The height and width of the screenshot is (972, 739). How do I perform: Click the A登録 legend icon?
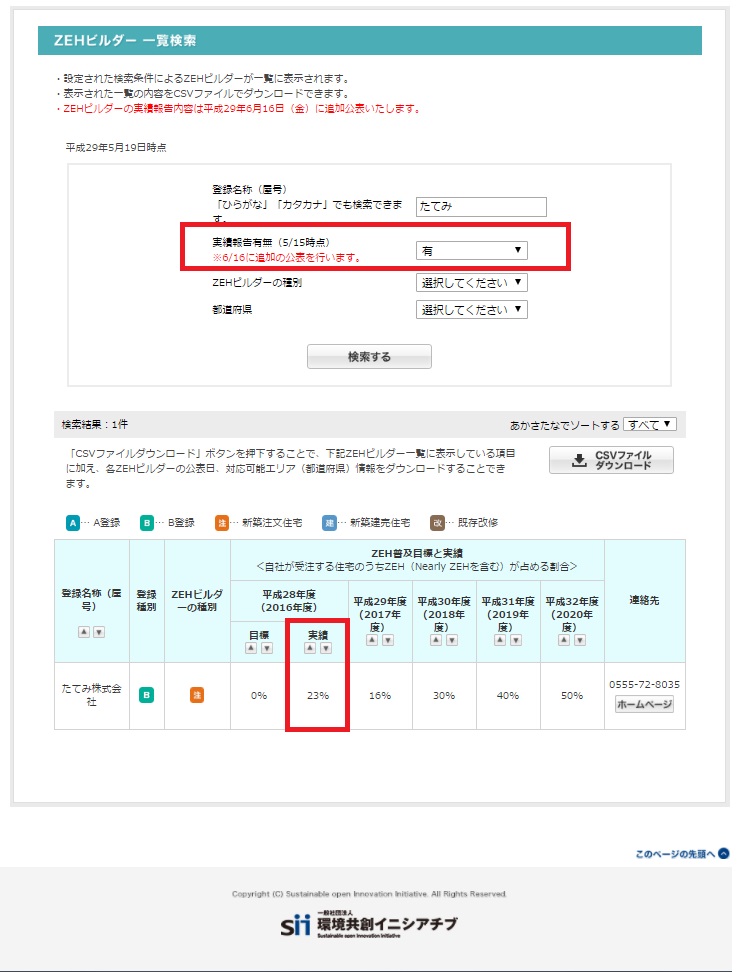coord(73,522)
